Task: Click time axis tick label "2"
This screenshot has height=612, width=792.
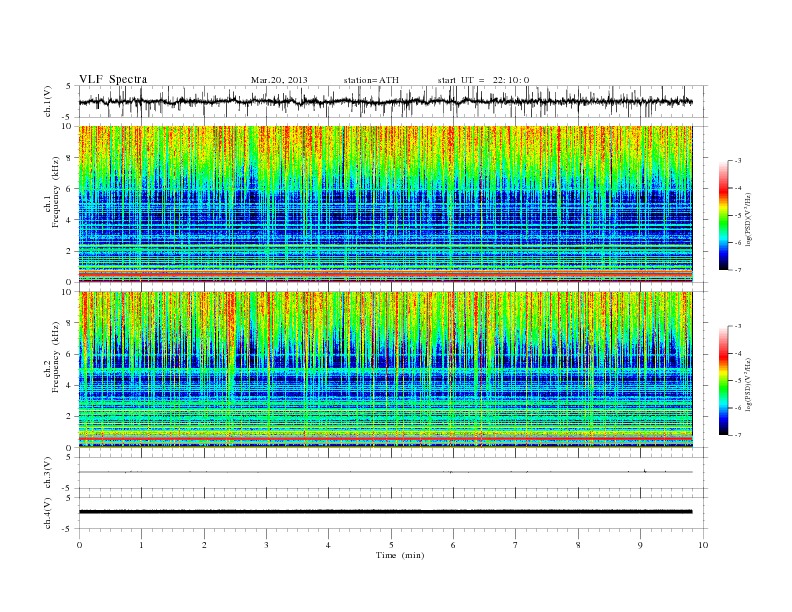Action: [204, 545]
